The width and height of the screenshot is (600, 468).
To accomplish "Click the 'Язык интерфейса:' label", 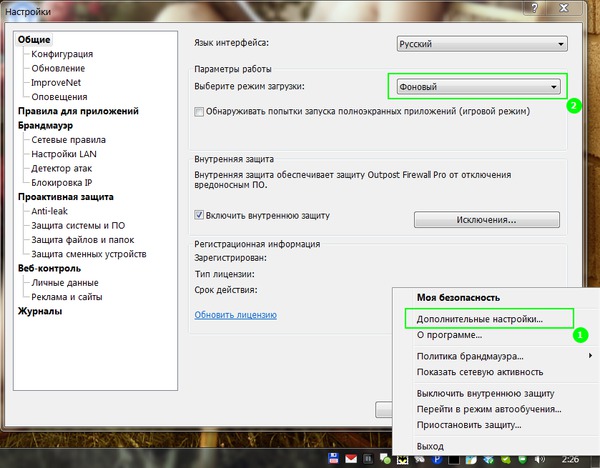I will 232,42.
